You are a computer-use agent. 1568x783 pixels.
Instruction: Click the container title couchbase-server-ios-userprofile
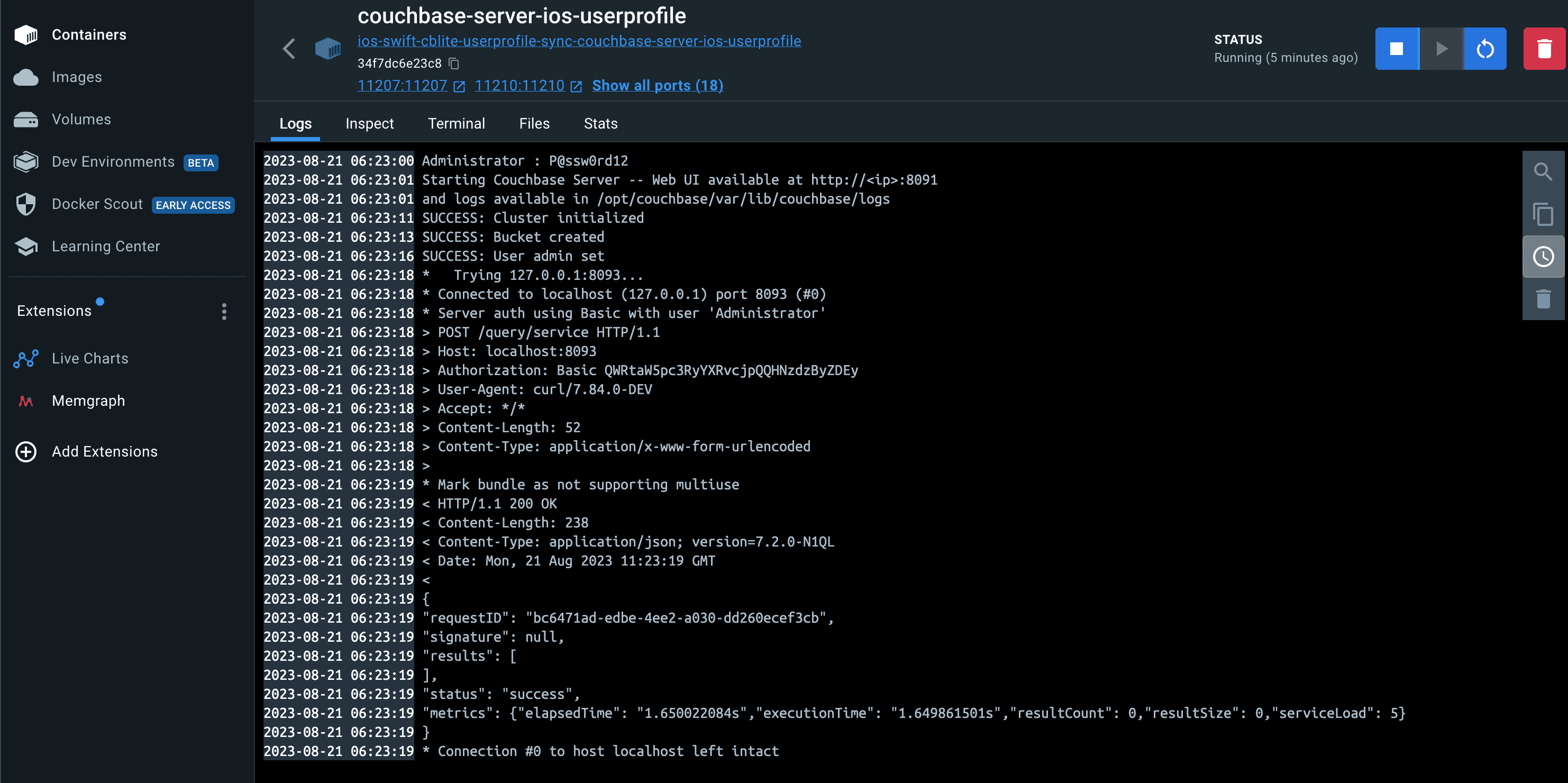(x=522, y=16)
